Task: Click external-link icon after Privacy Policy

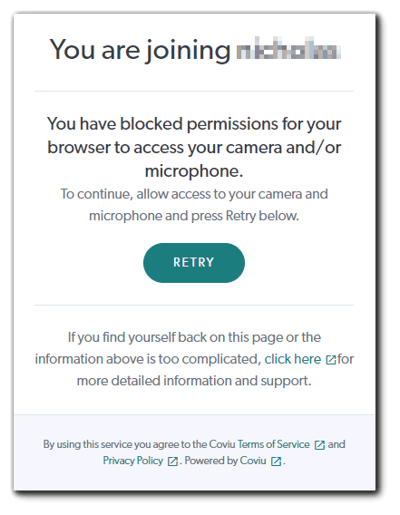Action: [172, 461]
